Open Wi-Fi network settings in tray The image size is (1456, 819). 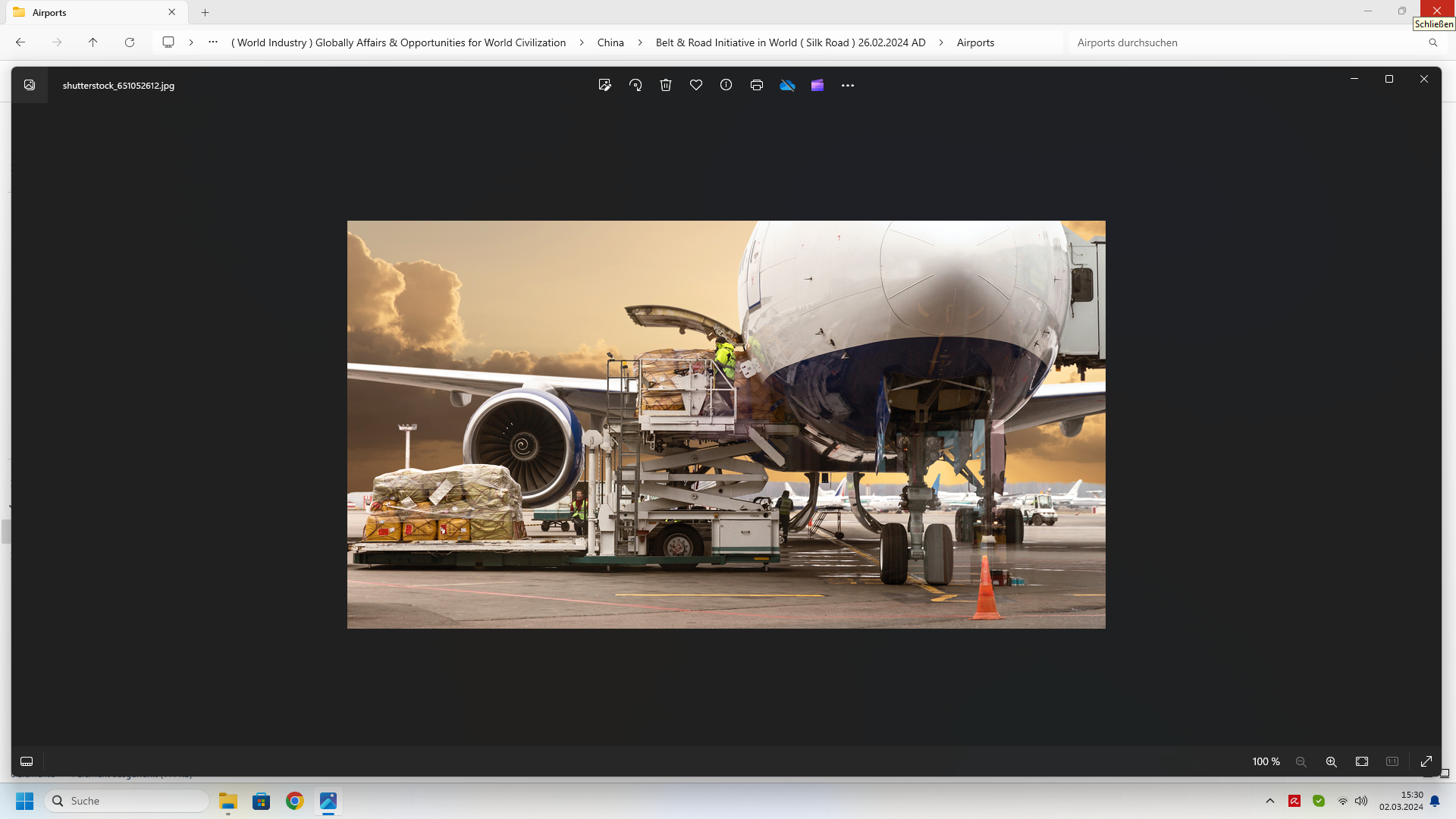point(1343,801)
